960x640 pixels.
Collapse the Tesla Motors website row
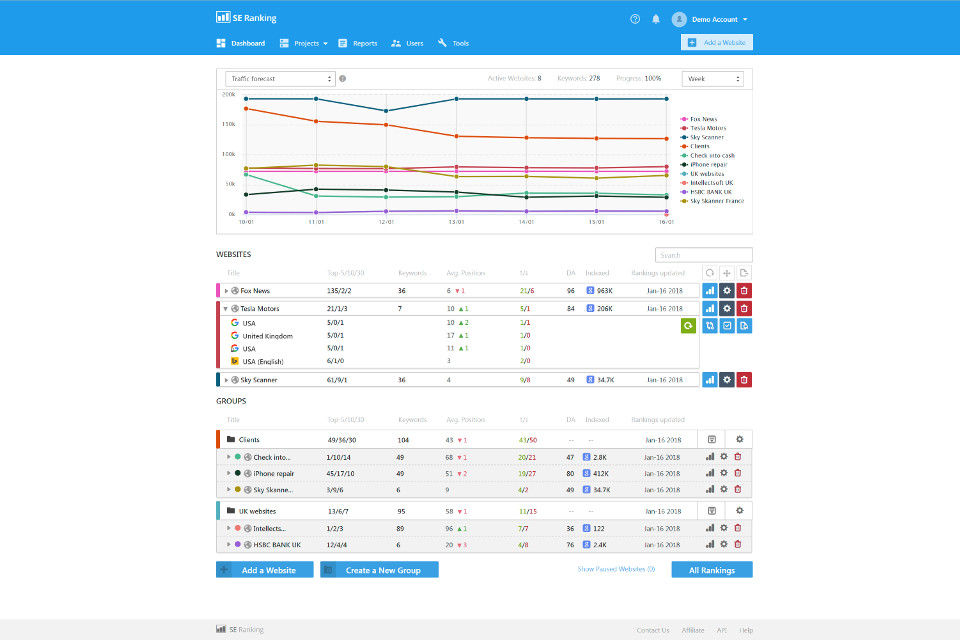click(x=226, y=309)
